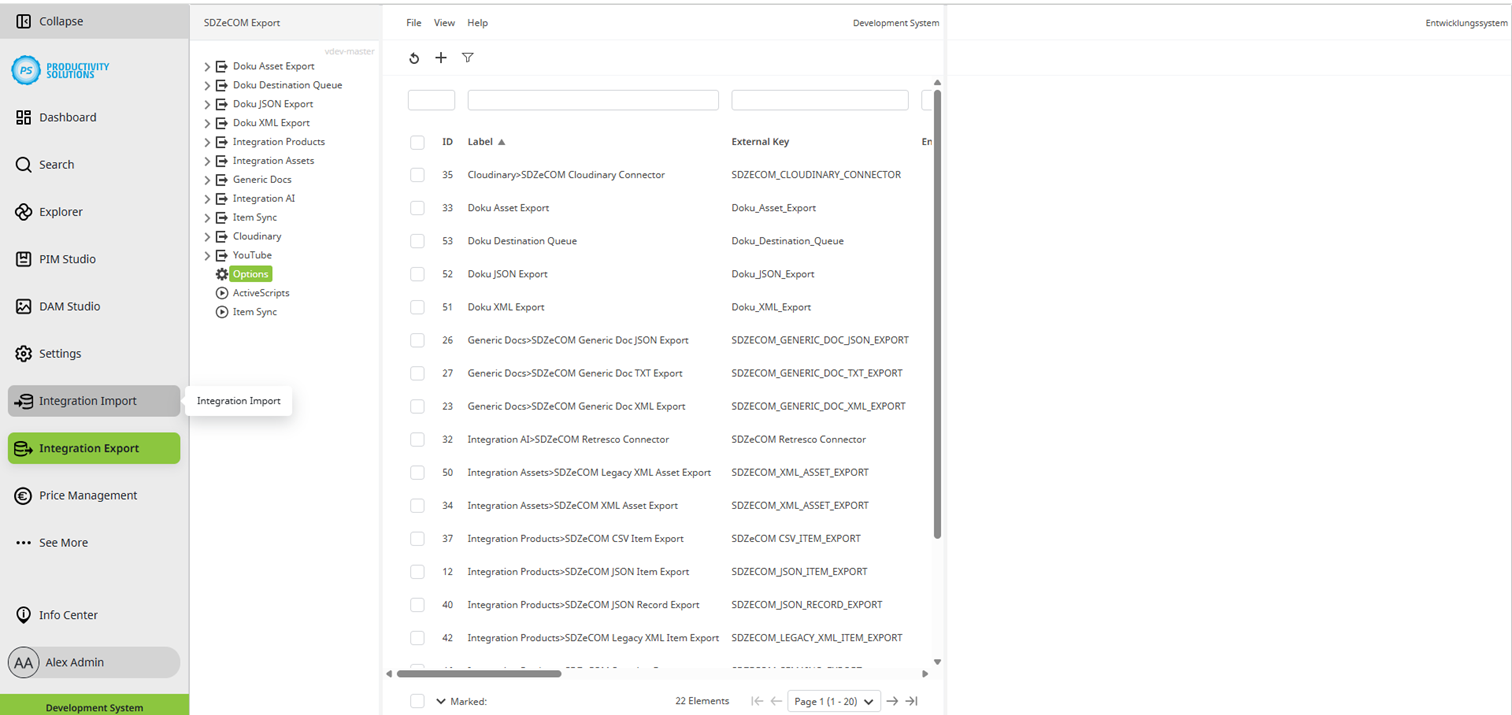Open Doku Destination Queue export link
The width and height of the screenshot is (1512, 715).
[x=522, y=241]
